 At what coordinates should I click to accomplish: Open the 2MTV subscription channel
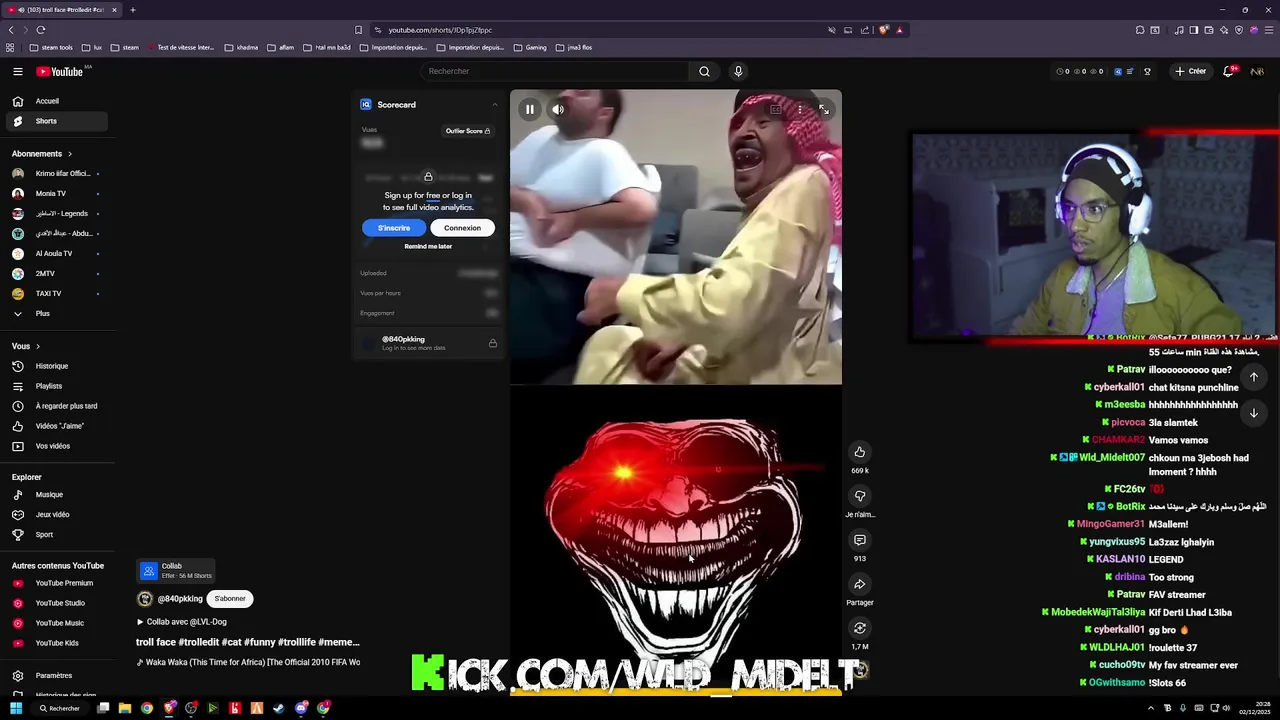(x=55, y=273)
